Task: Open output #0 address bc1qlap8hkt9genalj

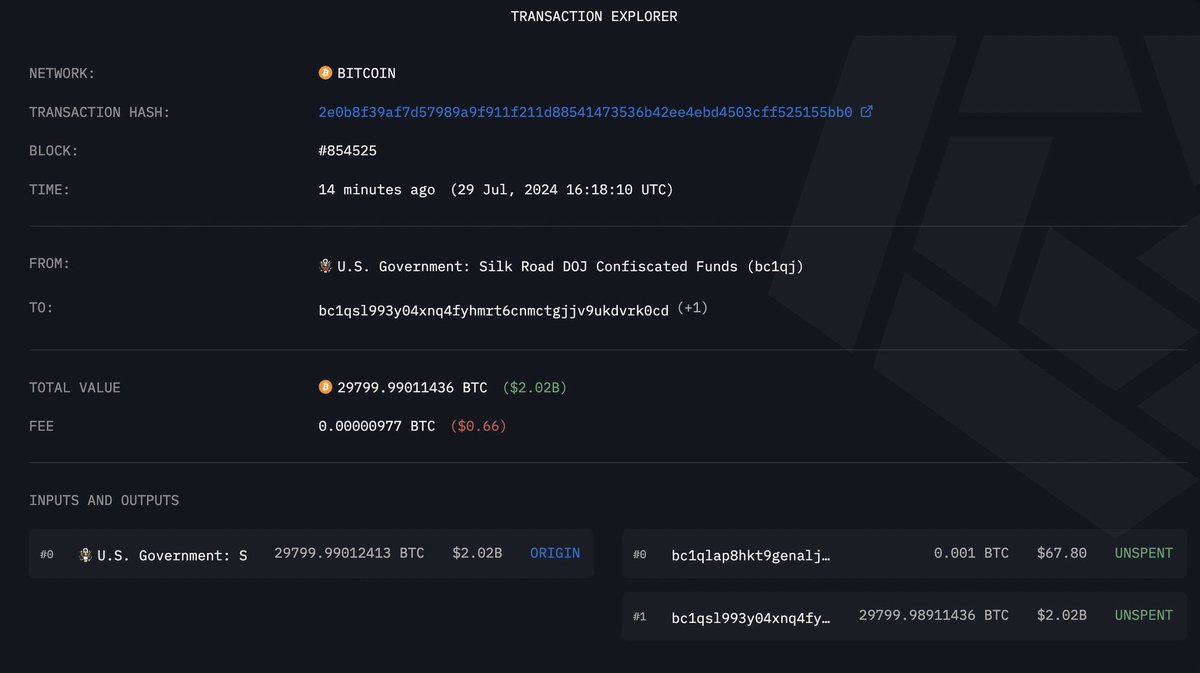Action: [x=750, y=554]
